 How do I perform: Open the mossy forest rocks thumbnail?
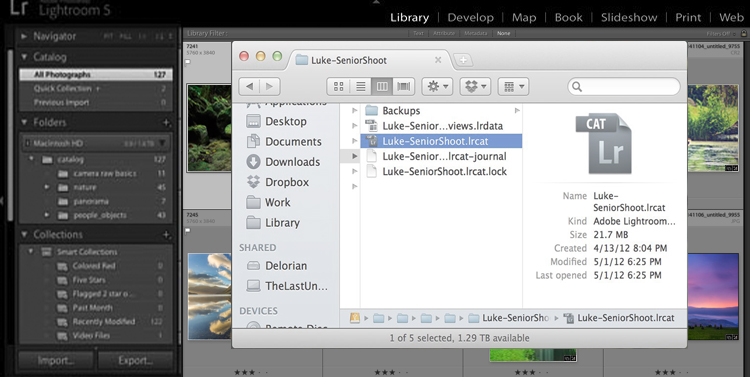209,128
